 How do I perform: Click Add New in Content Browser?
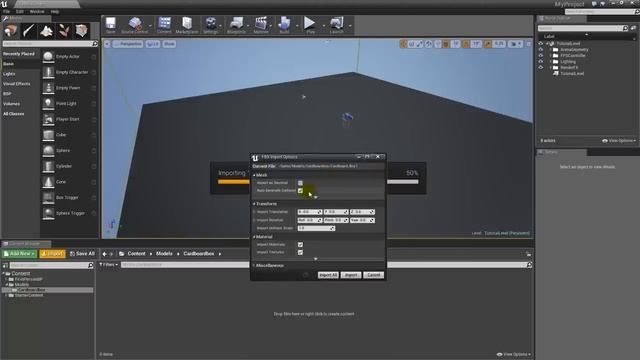[19, 253]
